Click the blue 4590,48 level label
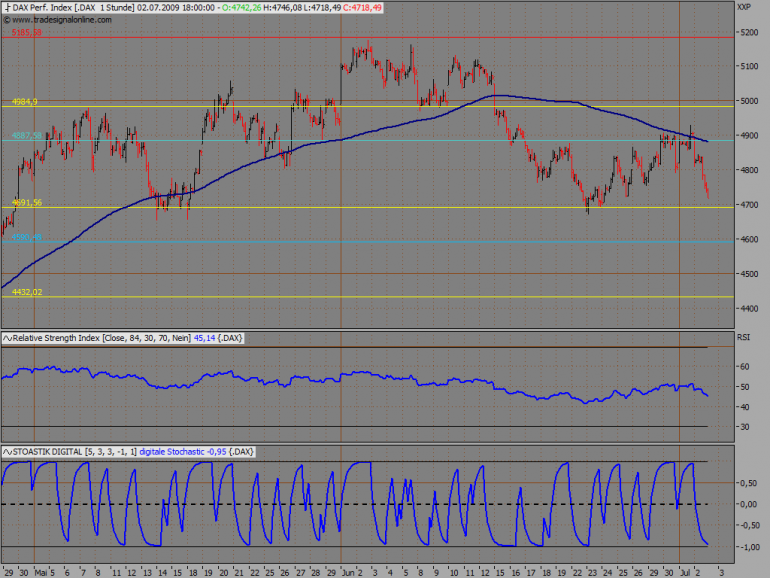This screenshot has width=770, height=578. coord(27,237)
